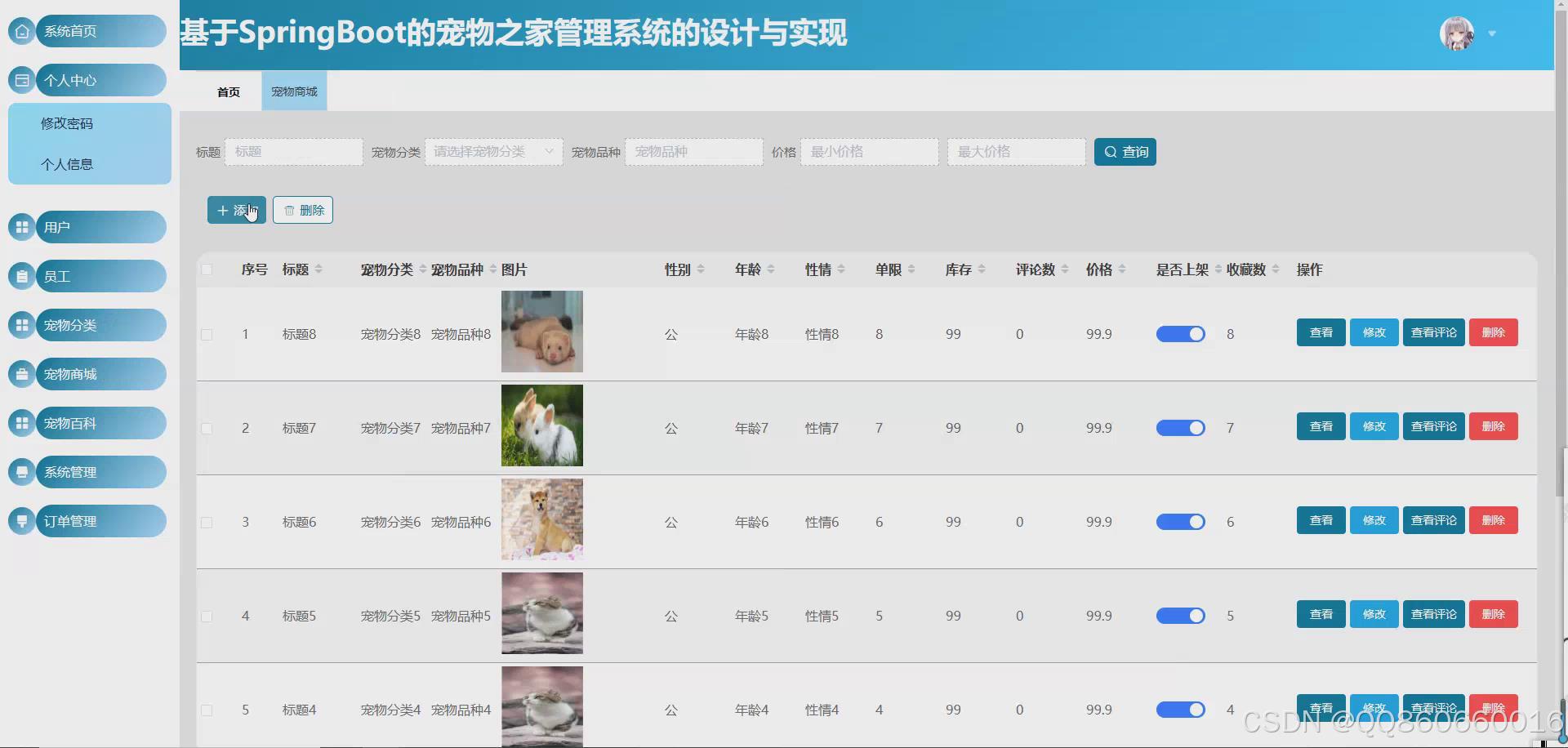Click 查看 for row 标题8
This screenshot has width=1568, height=748.
coord(1321,332)
